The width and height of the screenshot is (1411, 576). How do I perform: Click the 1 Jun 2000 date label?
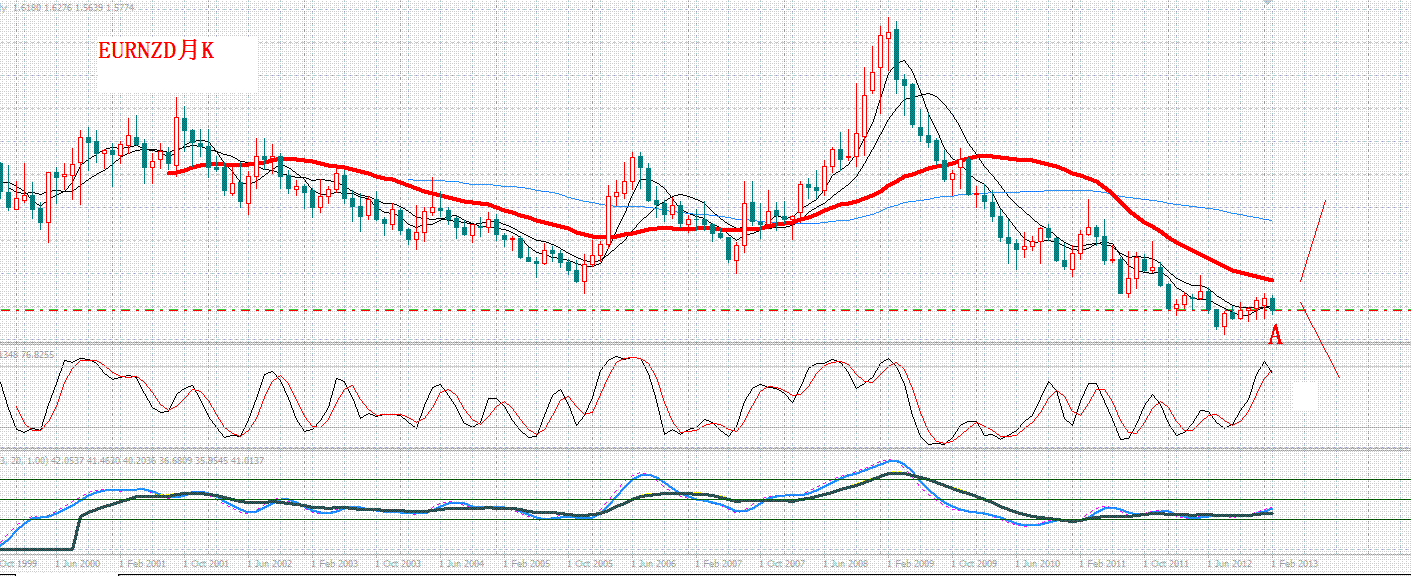(79, 564)
